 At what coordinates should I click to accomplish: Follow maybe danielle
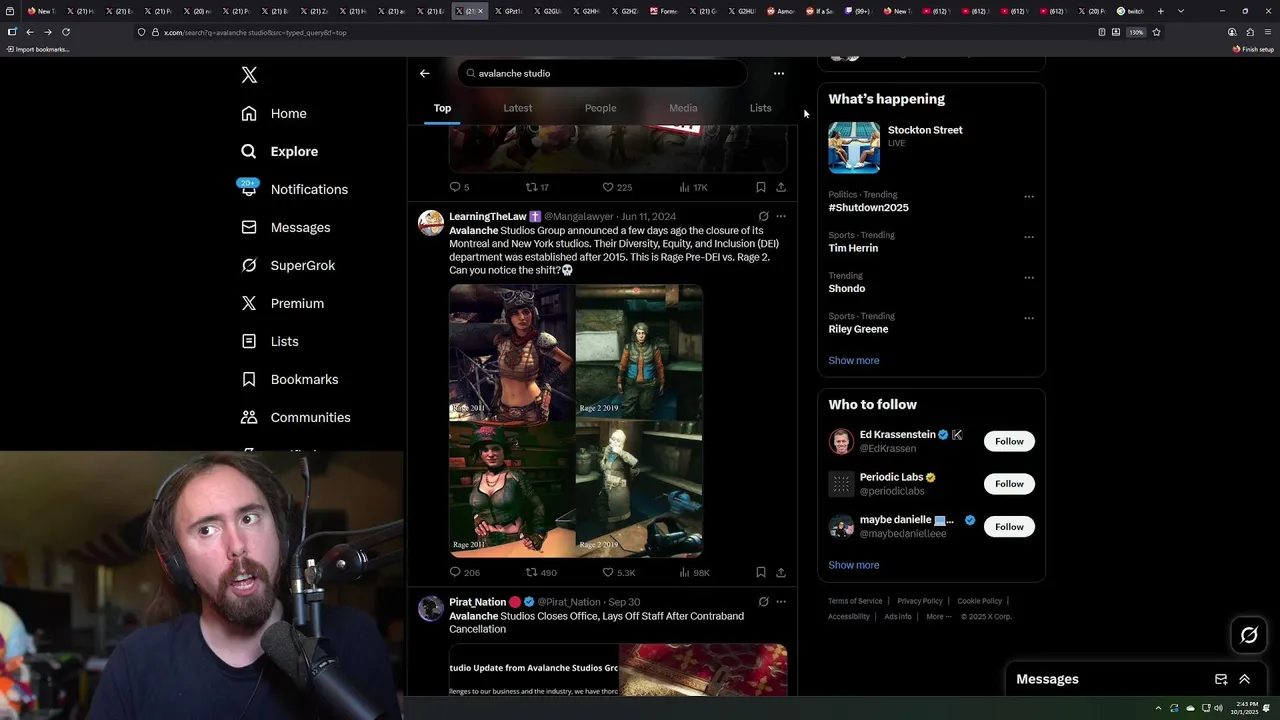click(x=1009, y=527)
